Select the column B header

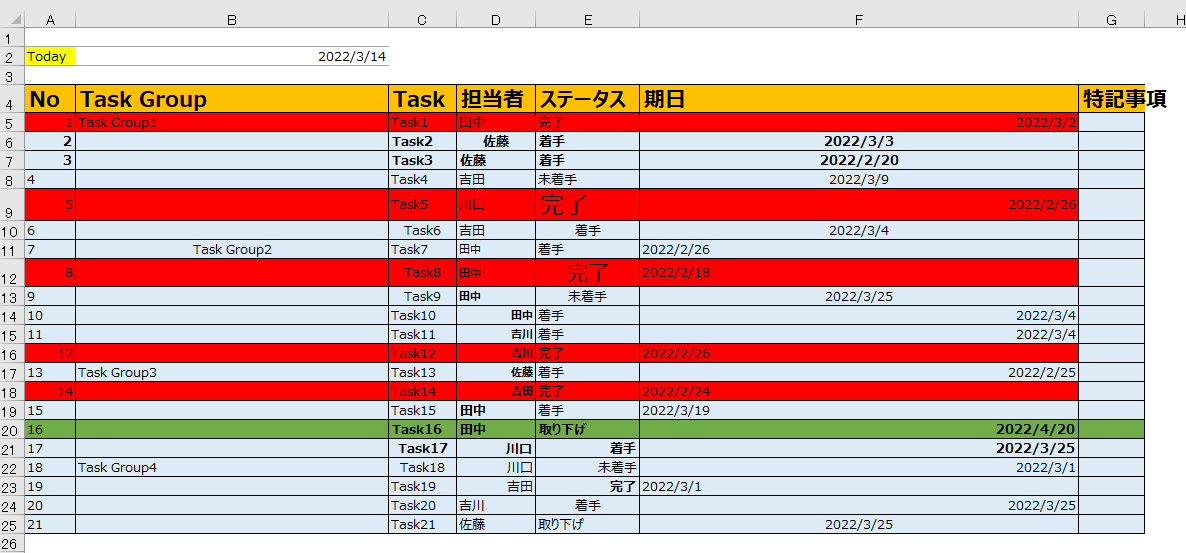(x=231, y=20)
